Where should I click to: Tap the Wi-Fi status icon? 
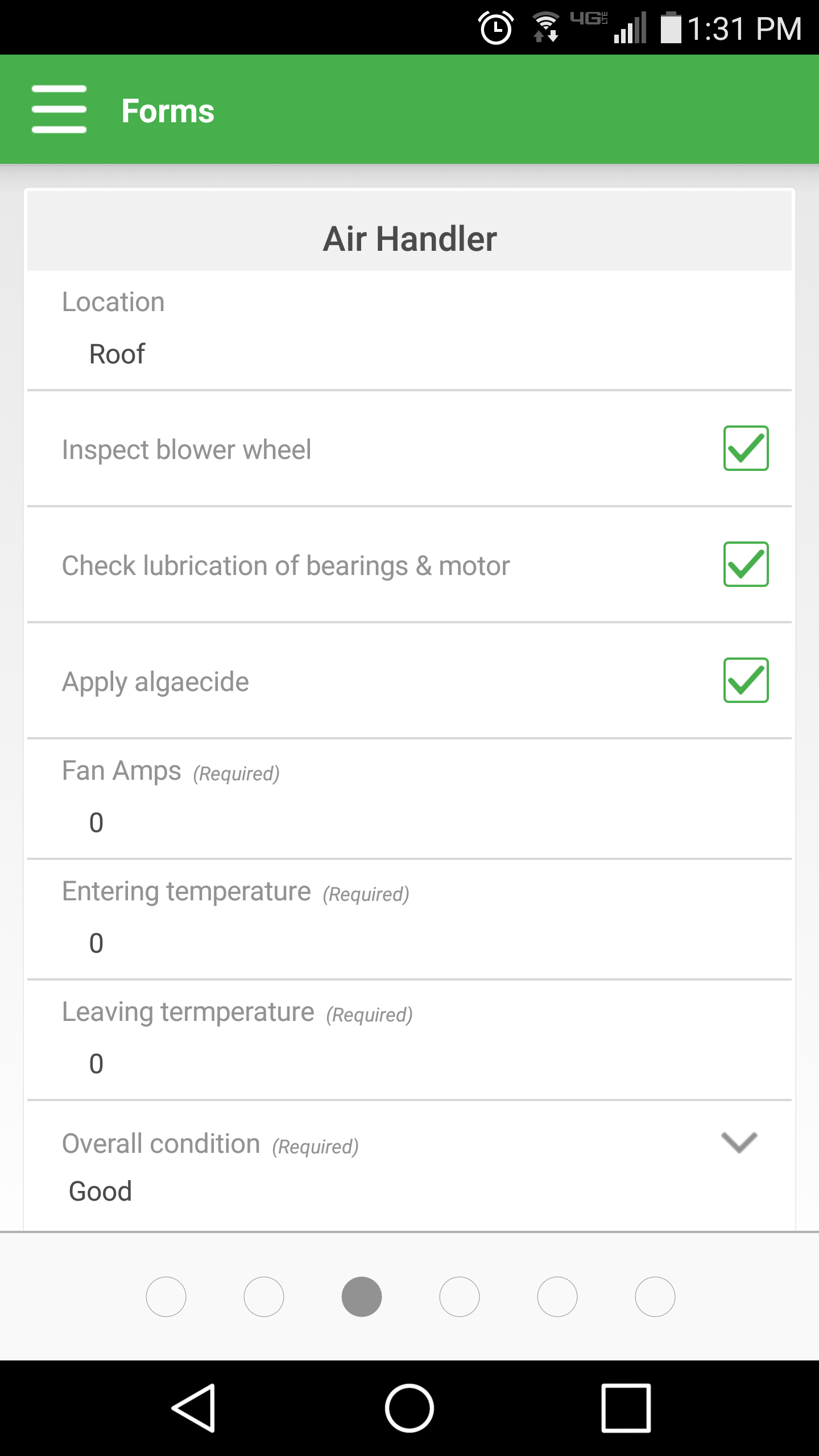[x=545, y=27]
